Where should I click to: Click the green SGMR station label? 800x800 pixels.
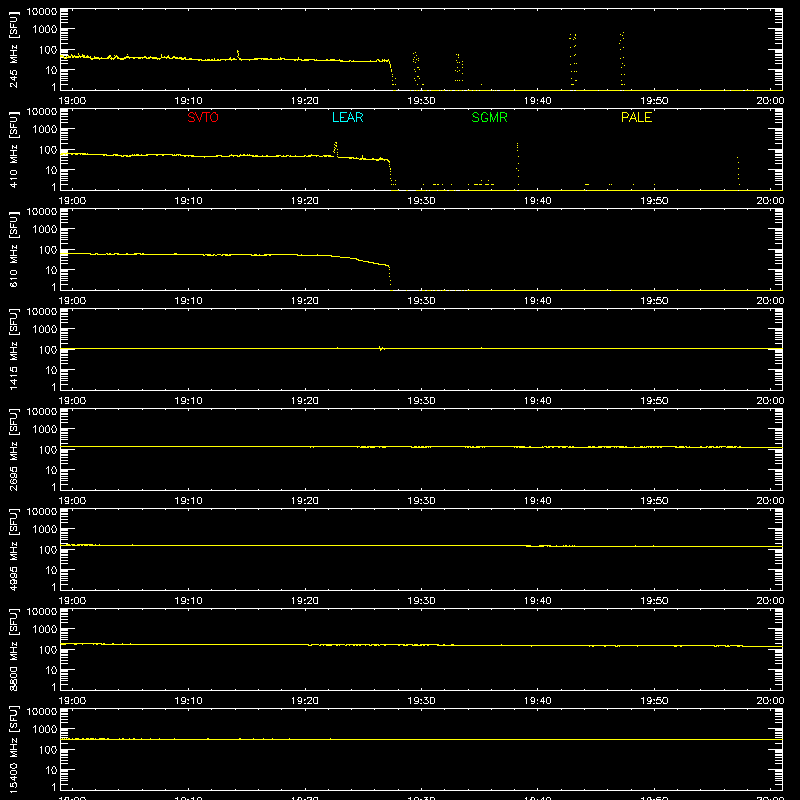click(489, 117)
